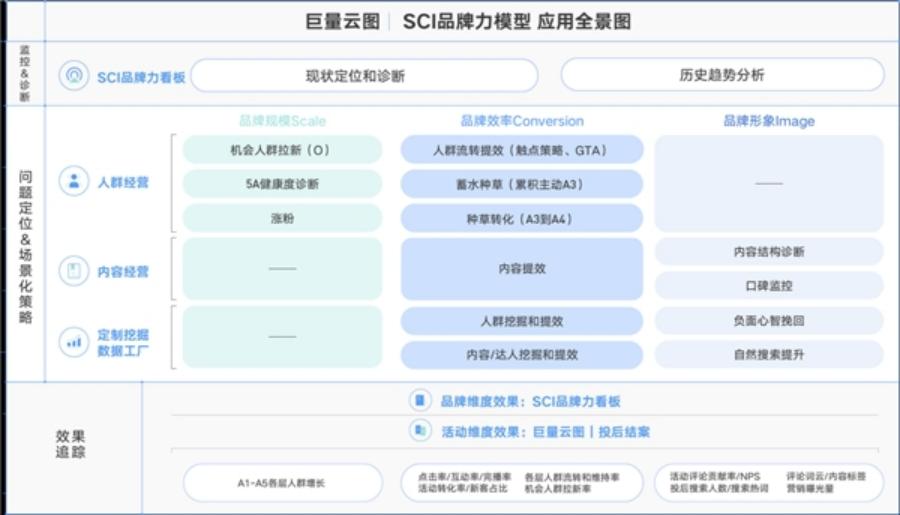Open the 历史趋势分析 pill
Viewport: 900px width, 515px height.
coord(722,75)
